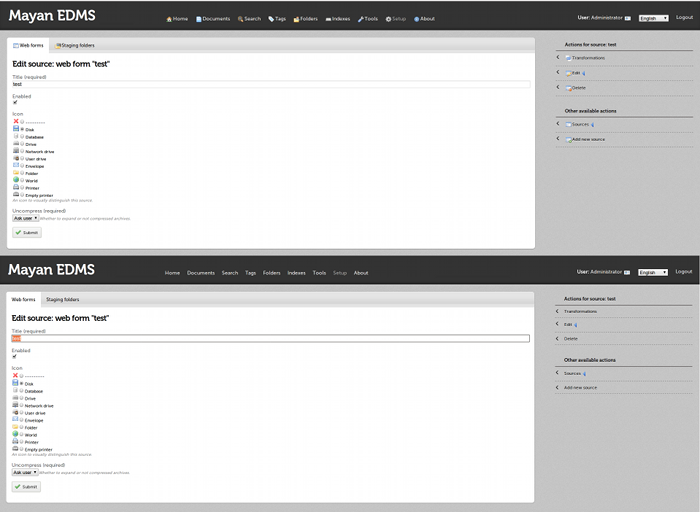Click chevron beside Add new source, upper sidebar
The height and width of the screenshot is (512, 700).
click(x=558, y=138)
